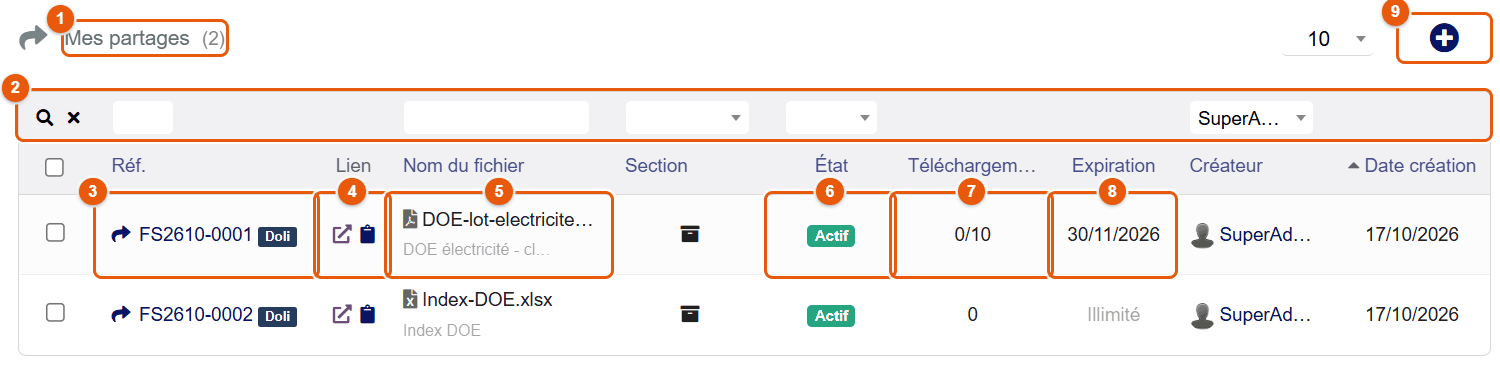
Task: Open share reference FS2610-0002
Action: tap(196, 315)
